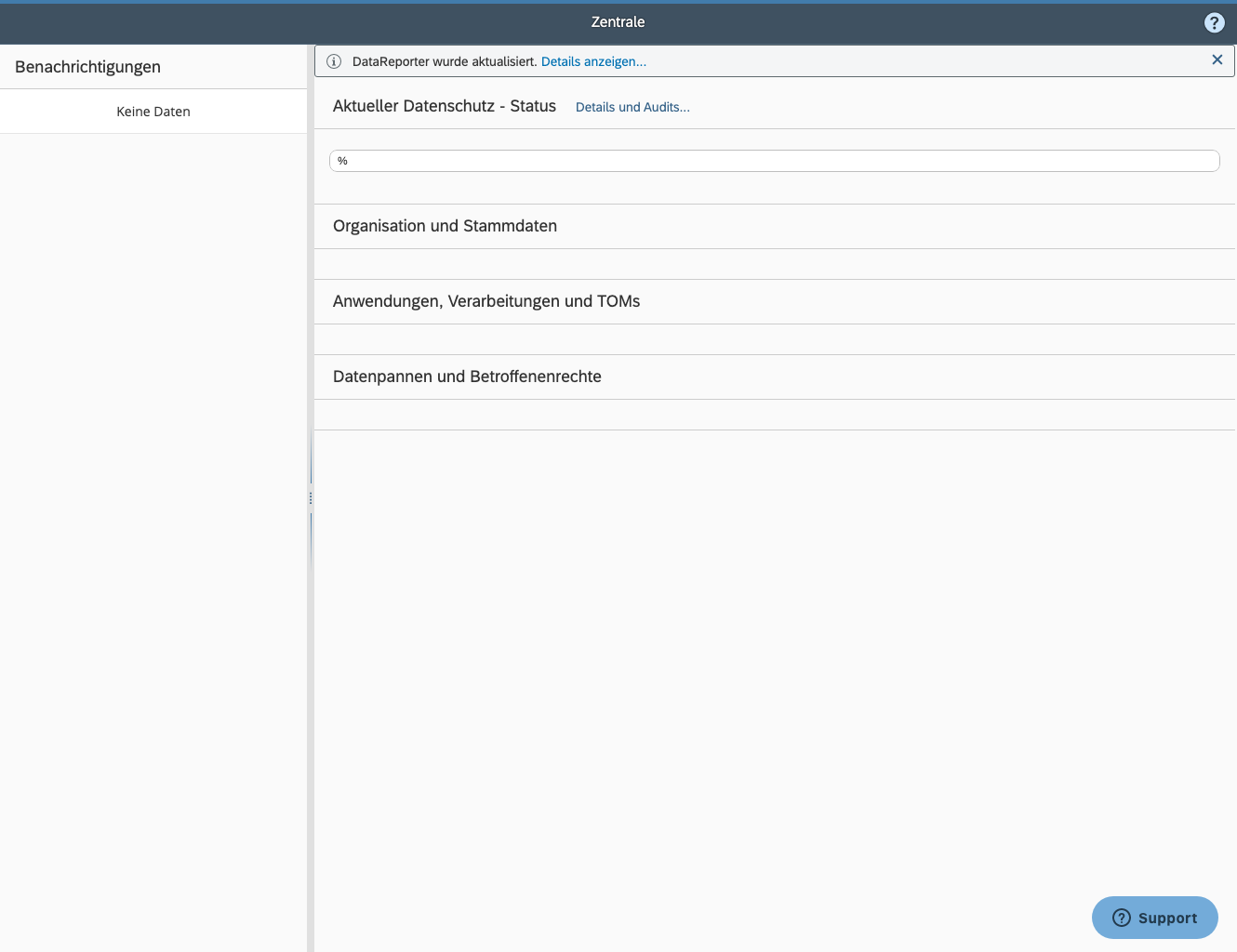The width and height of the screenshot is (1237, 952).
Task: Click the Zentrale title in the header
Action: coord(618,21)
